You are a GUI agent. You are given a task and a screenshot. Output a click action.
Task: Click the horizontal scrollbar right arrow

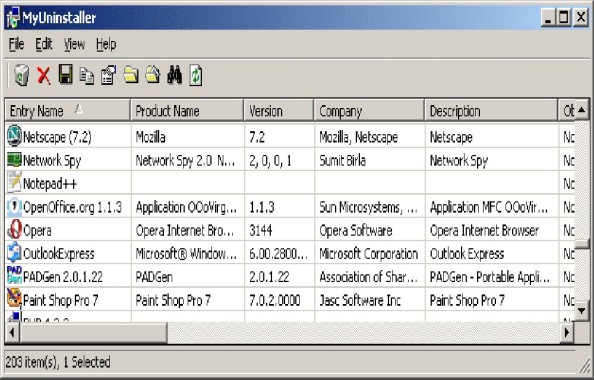tap(566, 333)
